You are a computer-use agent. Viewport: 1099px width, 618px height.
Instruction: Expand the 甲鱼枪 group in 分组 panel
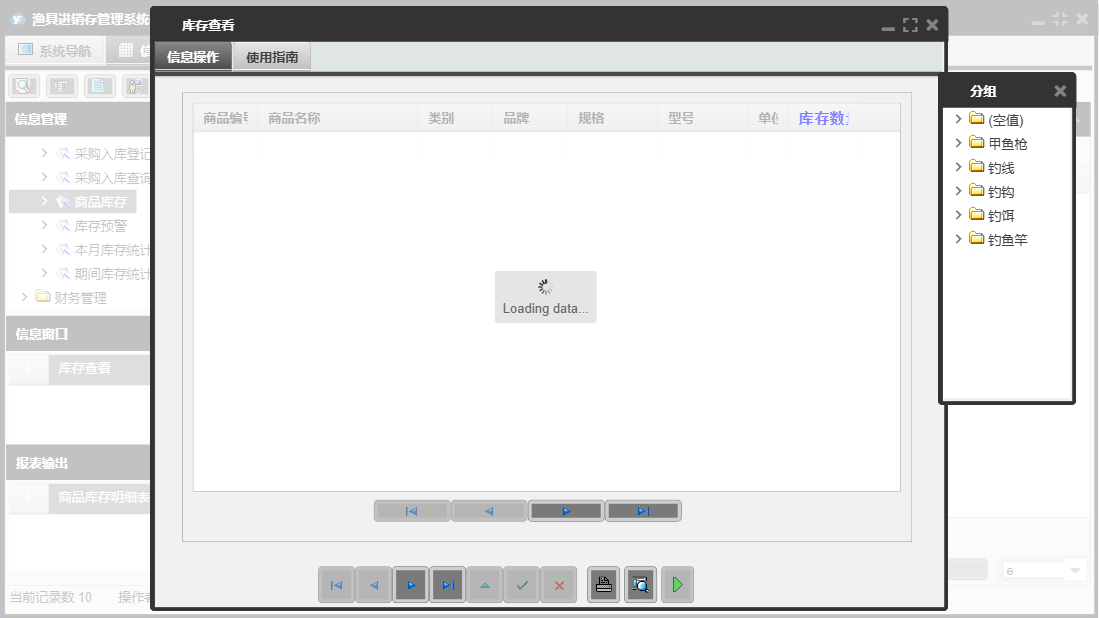[x=958, y=143]
